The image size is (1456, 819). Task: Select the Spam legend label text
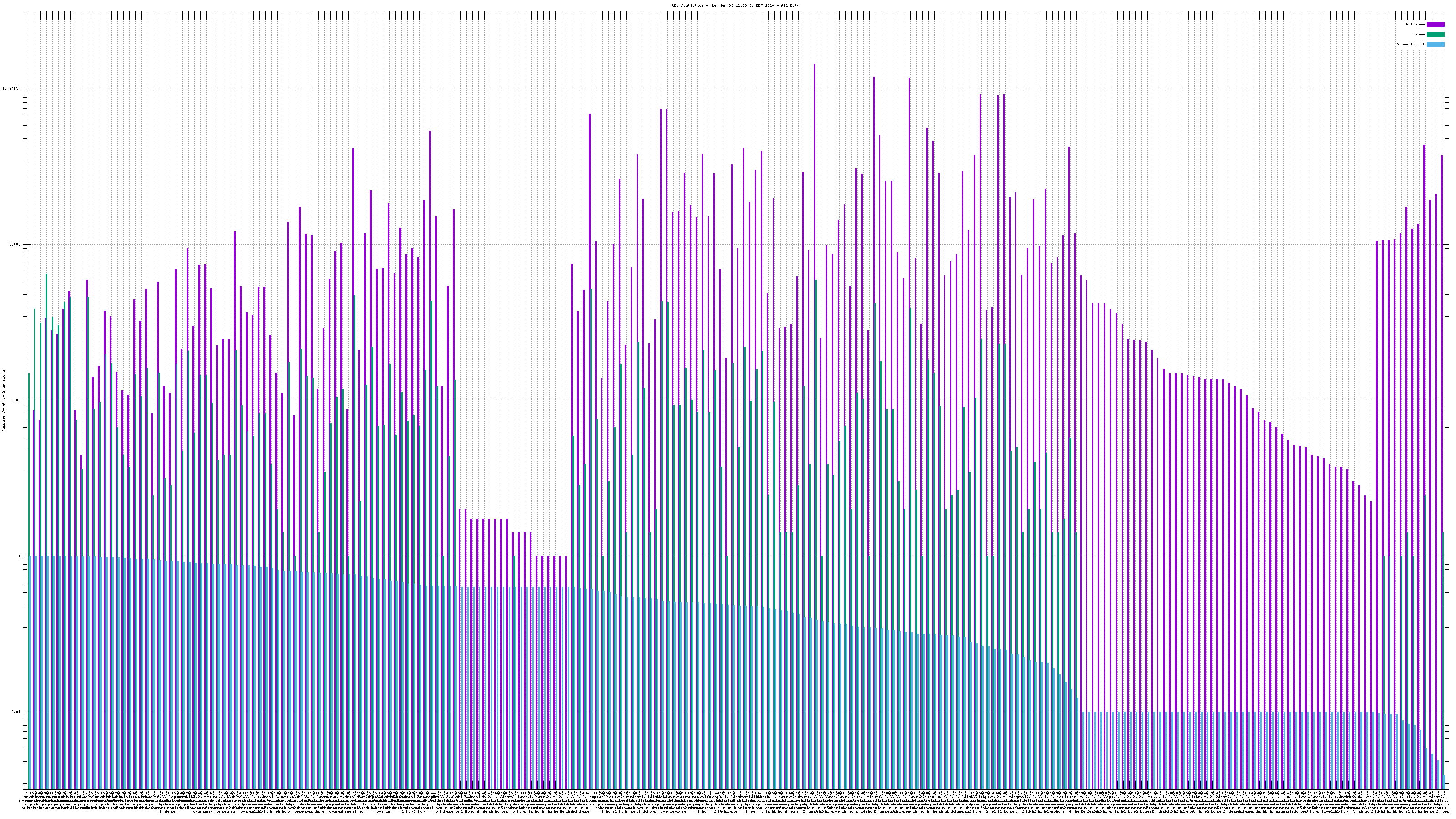(1420, 35)
